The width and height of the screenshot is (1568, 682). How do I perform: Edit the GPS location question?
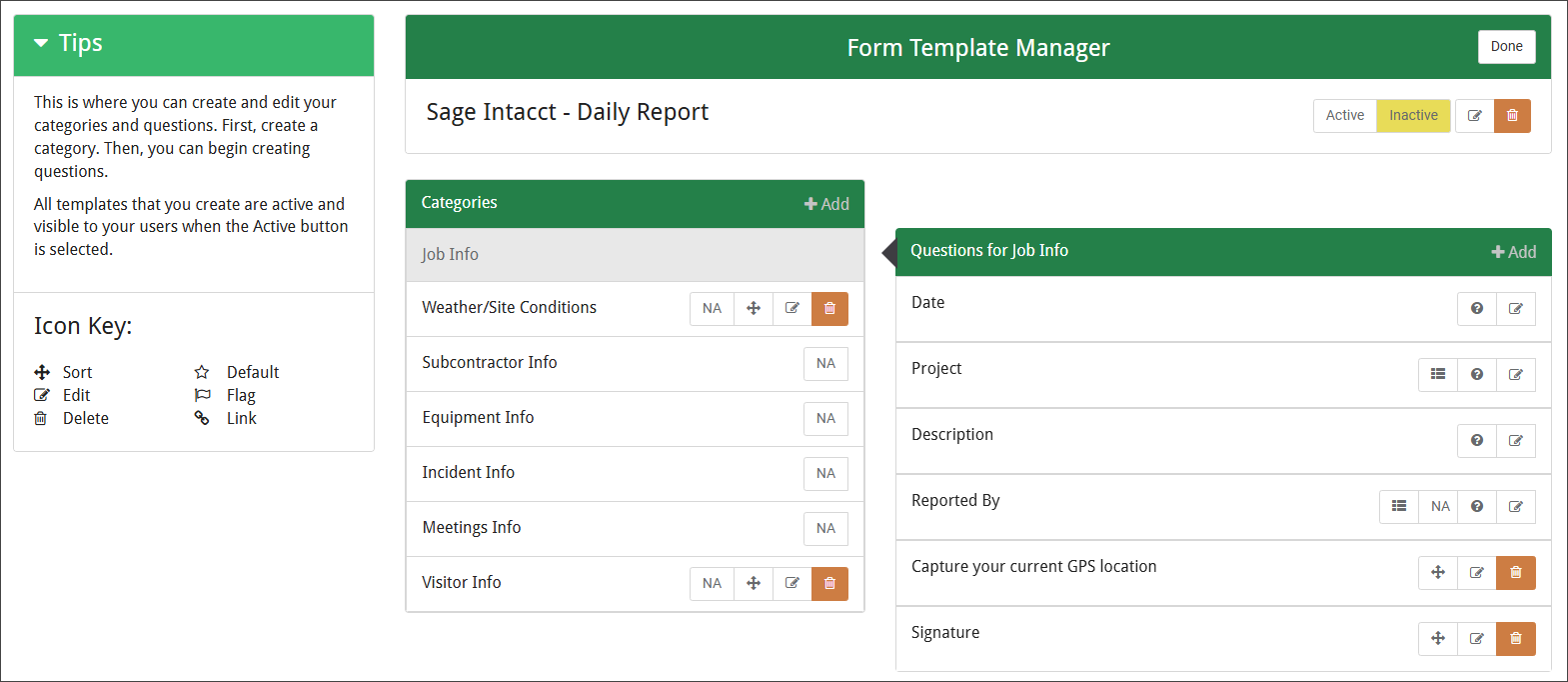(x=1477, y=573)
